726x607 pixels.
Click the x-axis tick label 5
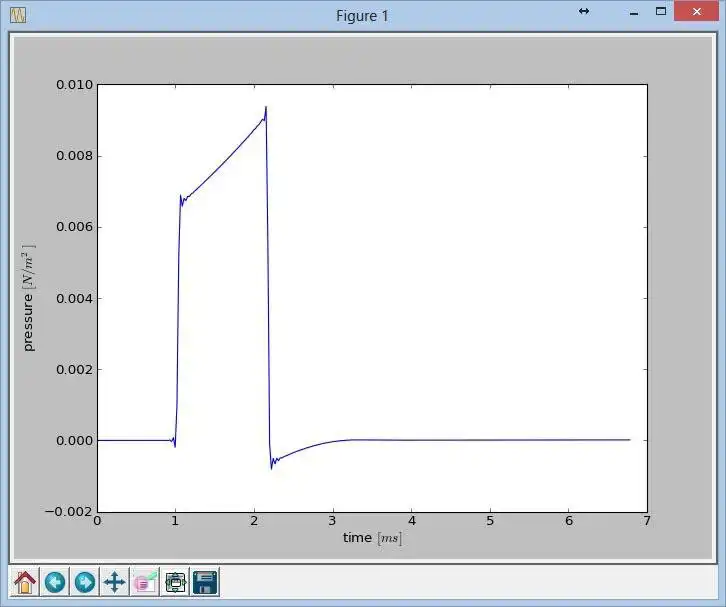(490, 521)
